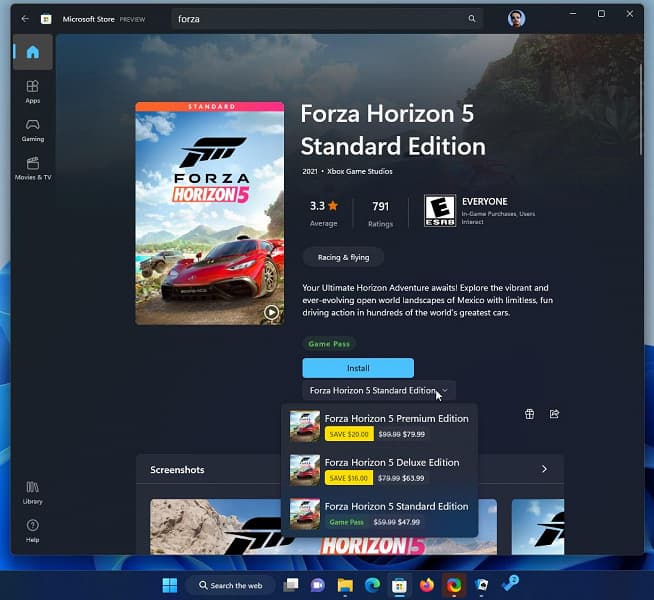Click the search magnifier icon
The width and height of the screenshot is (654, 600).
[x=472, y=19]
